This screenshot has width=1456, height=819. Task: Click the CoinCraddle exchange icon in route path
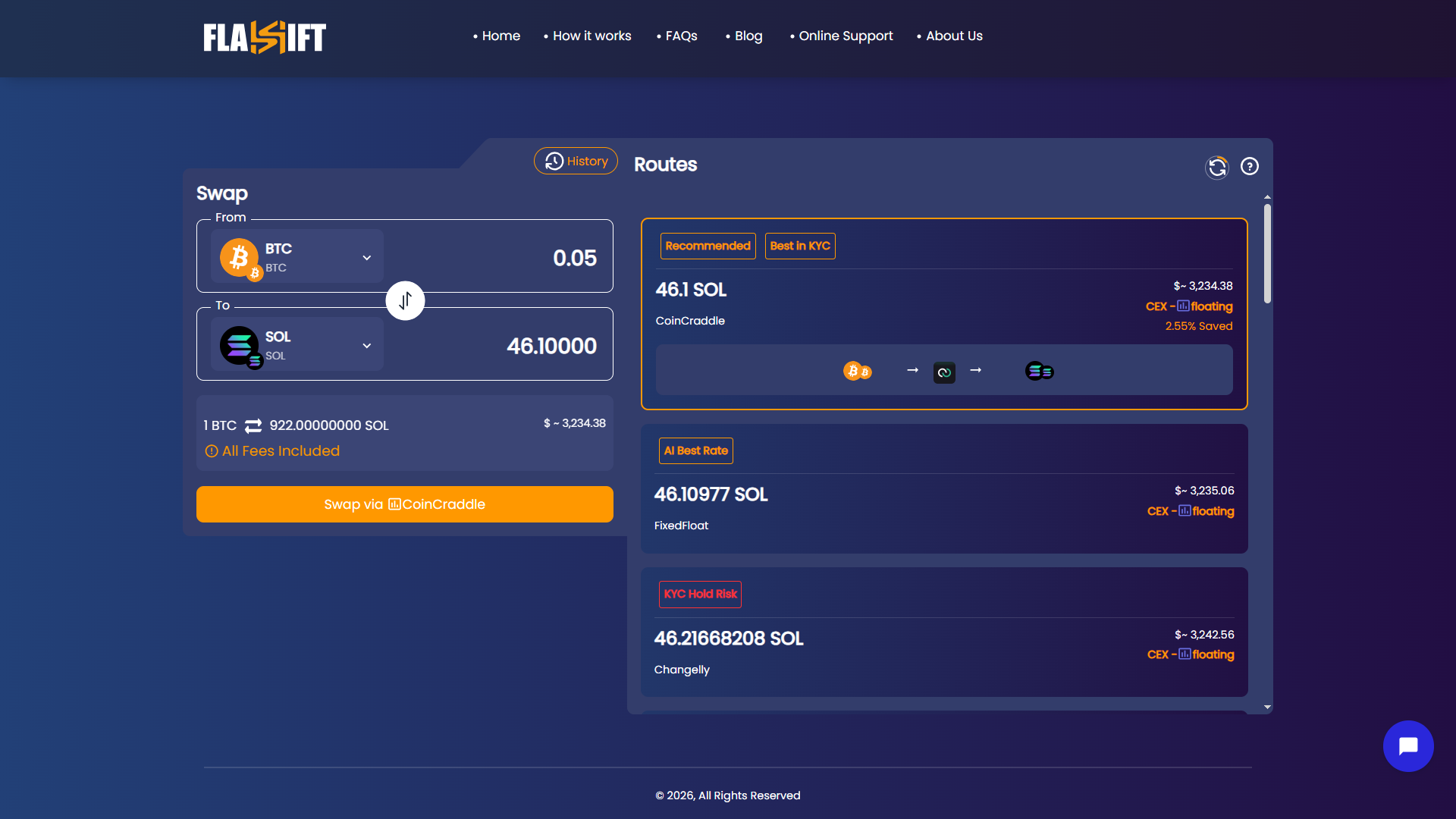pos(944,372)
